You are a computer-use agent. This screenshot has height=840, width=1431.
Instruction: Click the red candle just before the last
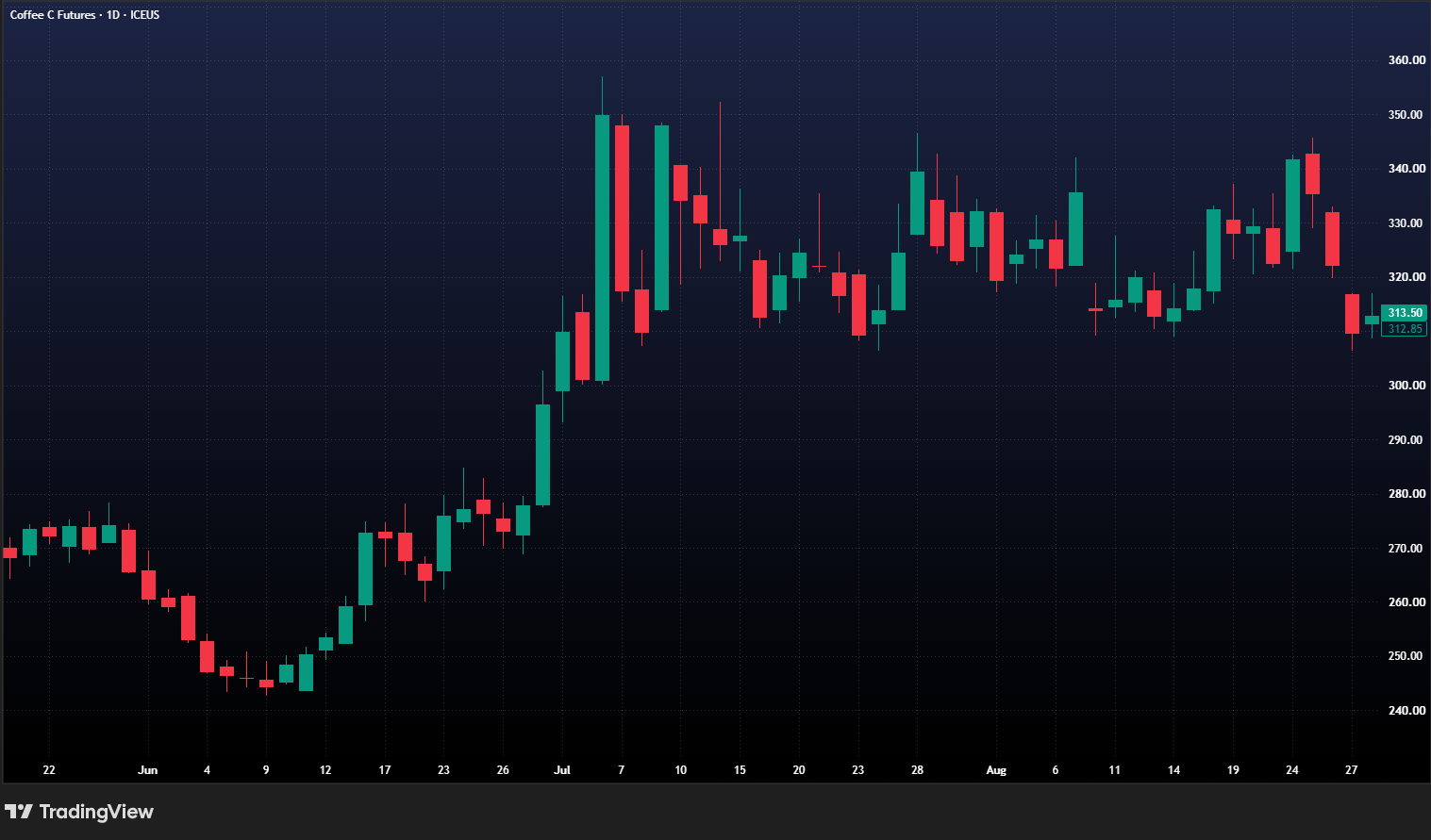[1352, 314]
